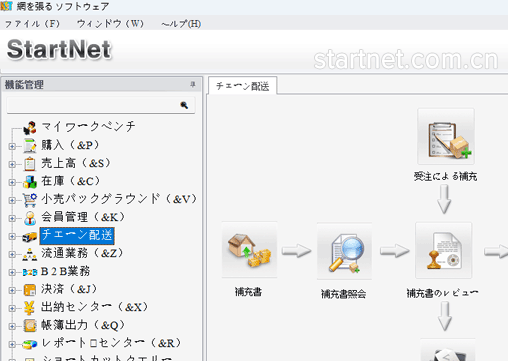Select highlighted チェーン配送 tree label

pos(77,235)
